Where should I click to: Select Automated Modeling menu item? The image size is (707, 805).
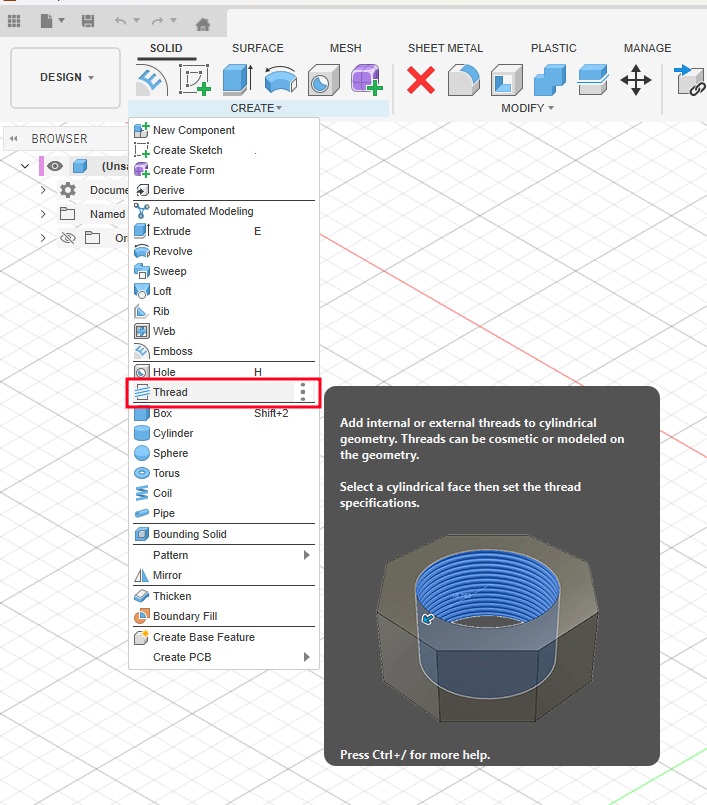pyautogui.click(x=224, y=211)
